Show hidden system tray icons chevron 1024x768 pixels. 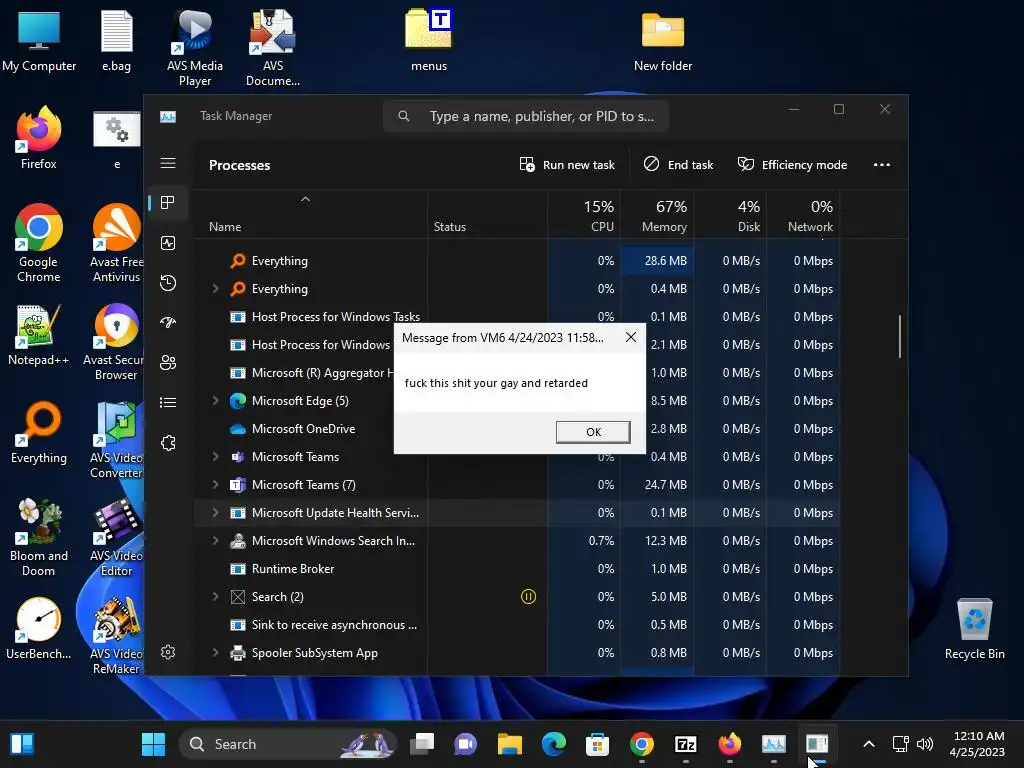click(869, 744)
